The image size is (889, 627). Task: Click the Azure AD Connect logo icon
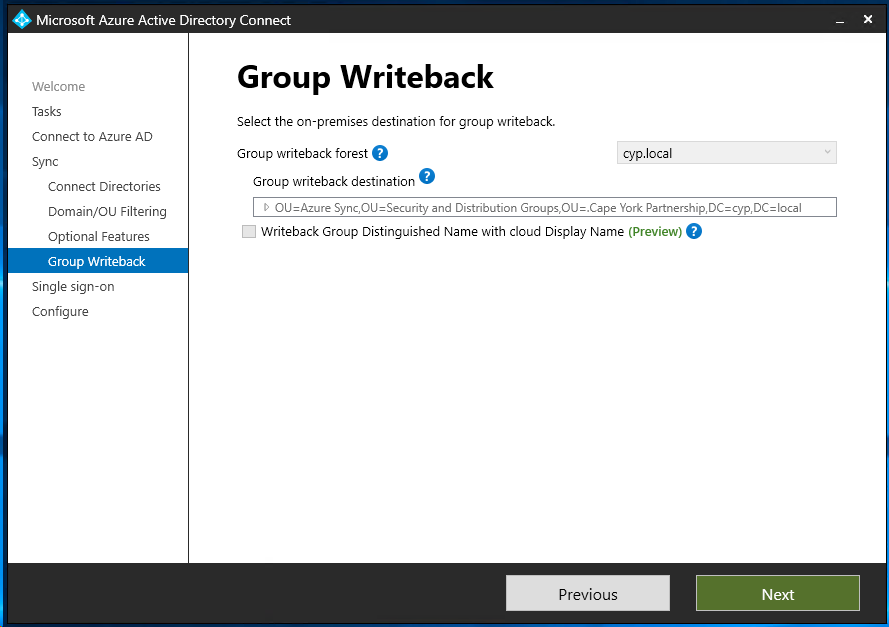[22, 20]
